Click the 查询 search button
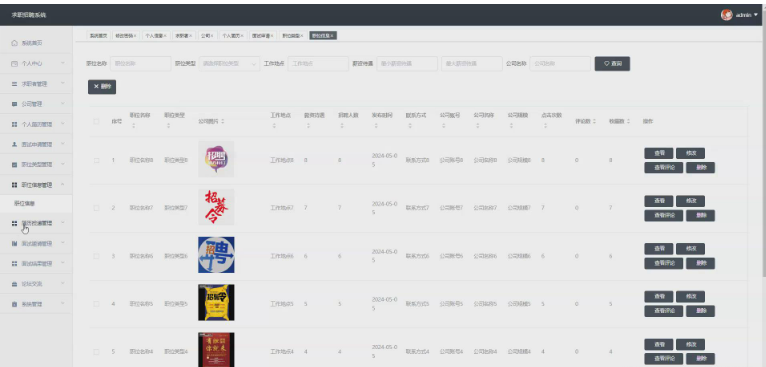 [x=612, y=64]
